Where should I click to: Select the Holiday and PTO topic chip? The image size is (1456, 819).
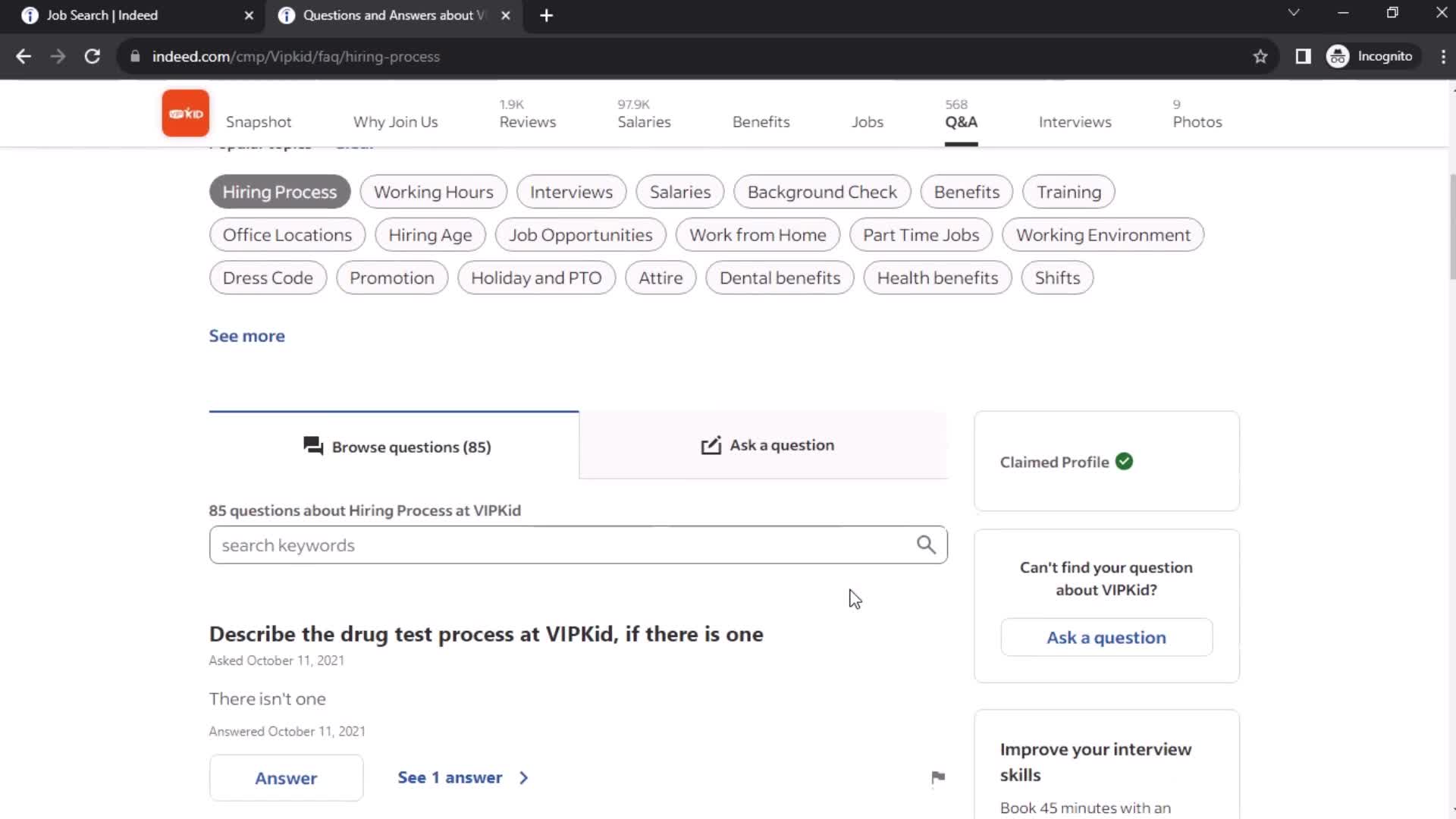(x=536, y=278)
